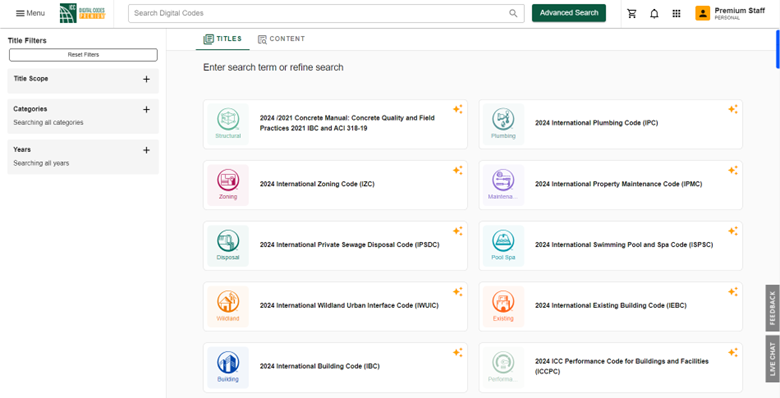The width and height of the screenshot is (780, 398).
Task: Open the hamburger Menu
Action: coord(30,13)
